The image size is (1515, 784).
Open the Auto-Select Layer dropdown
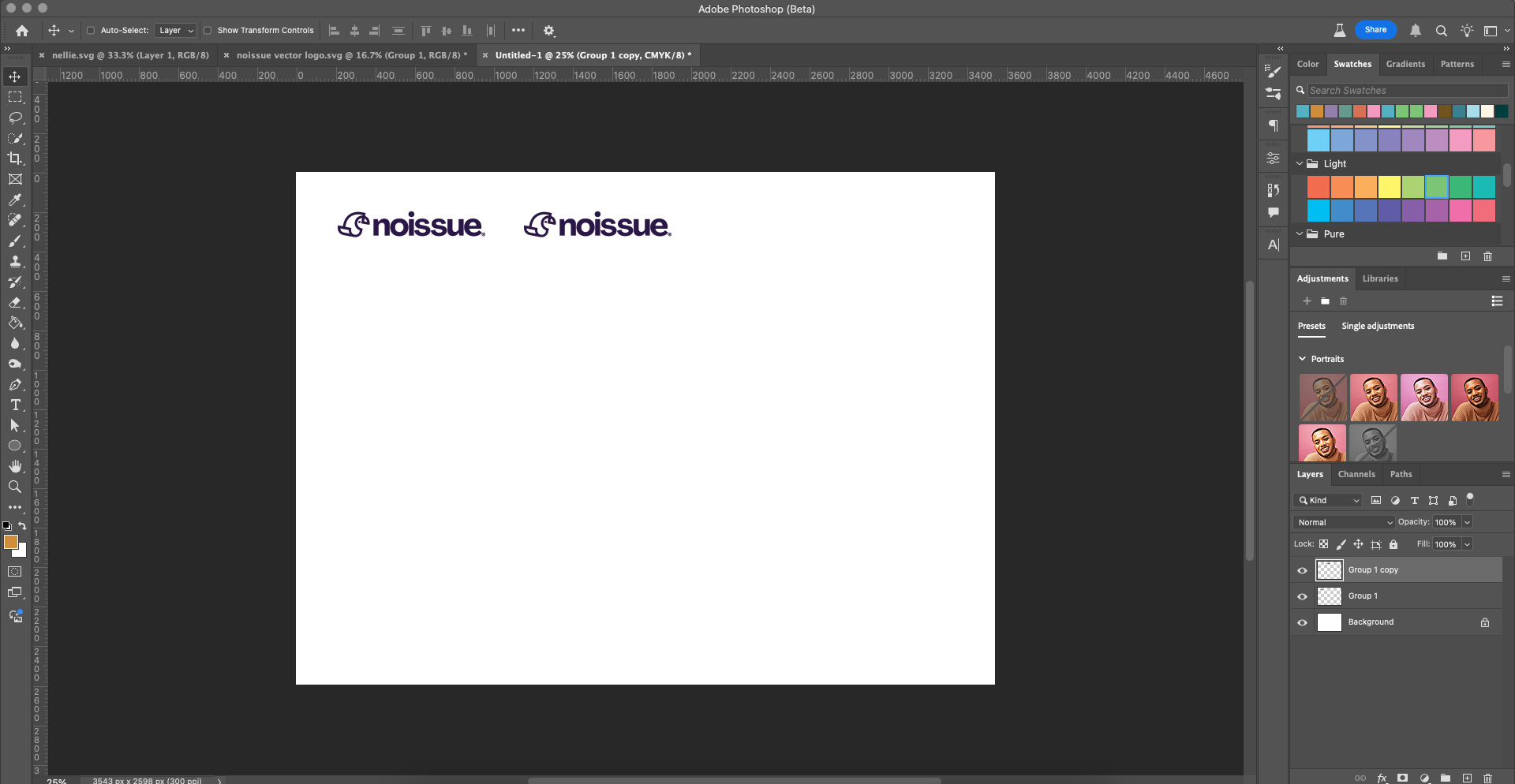(x=175, y=31)
